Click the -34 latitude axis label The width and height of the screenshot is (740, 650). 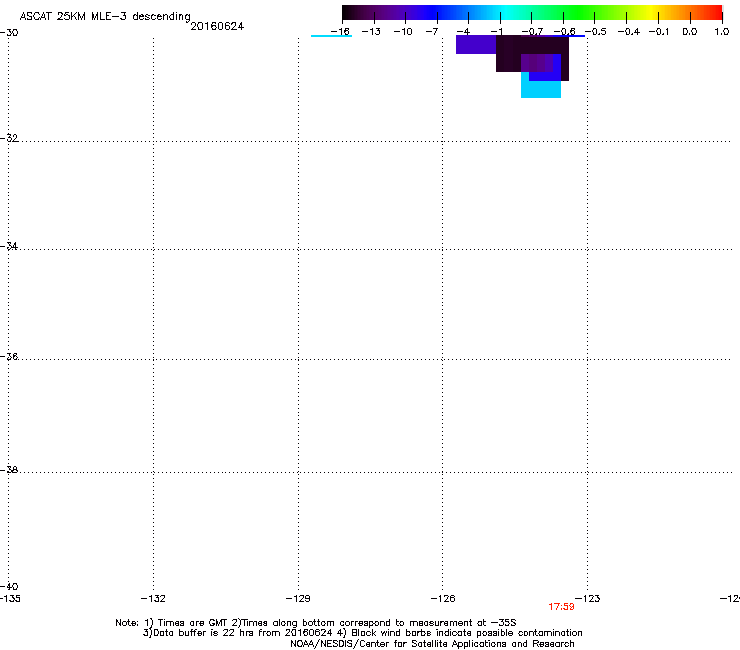(9, 246)
